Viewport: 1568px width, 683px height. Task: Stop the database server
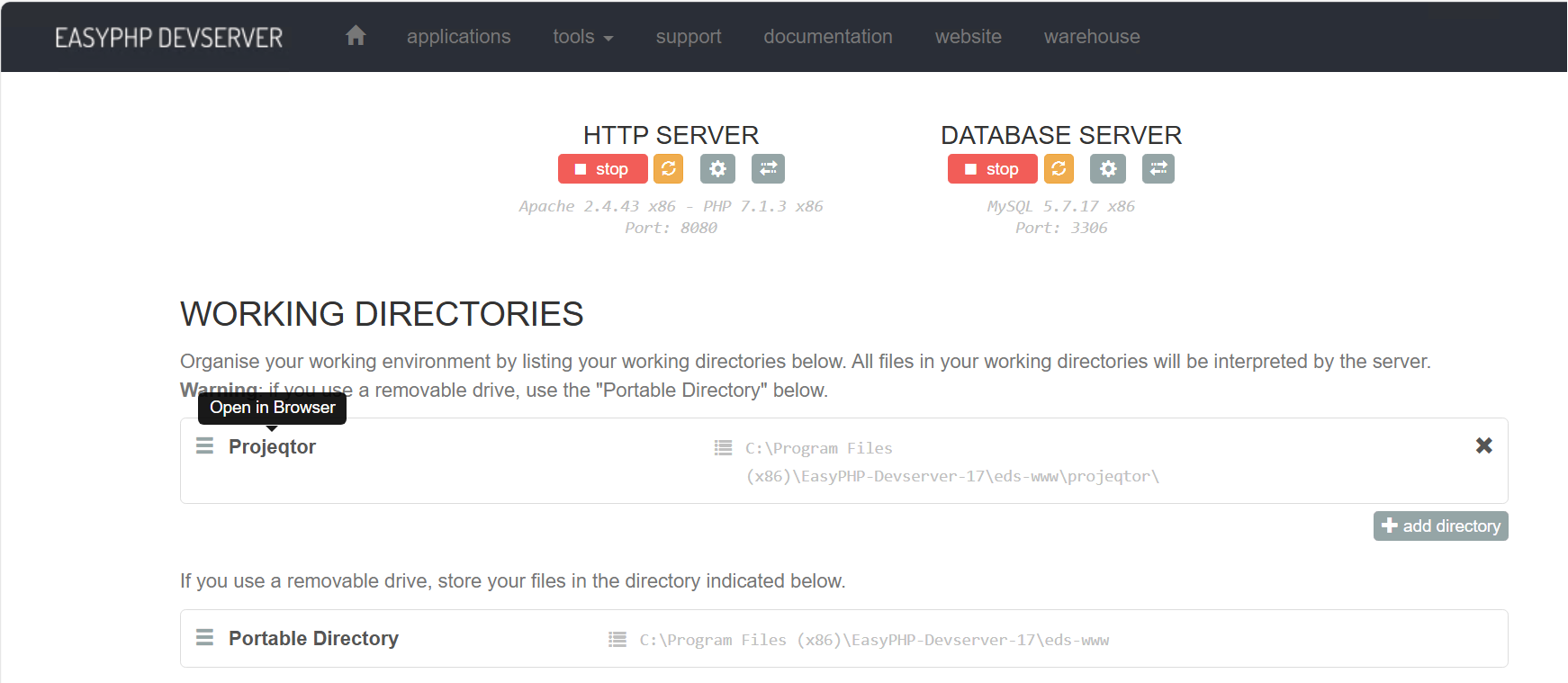pyautogui.click(x=992, y=169)
